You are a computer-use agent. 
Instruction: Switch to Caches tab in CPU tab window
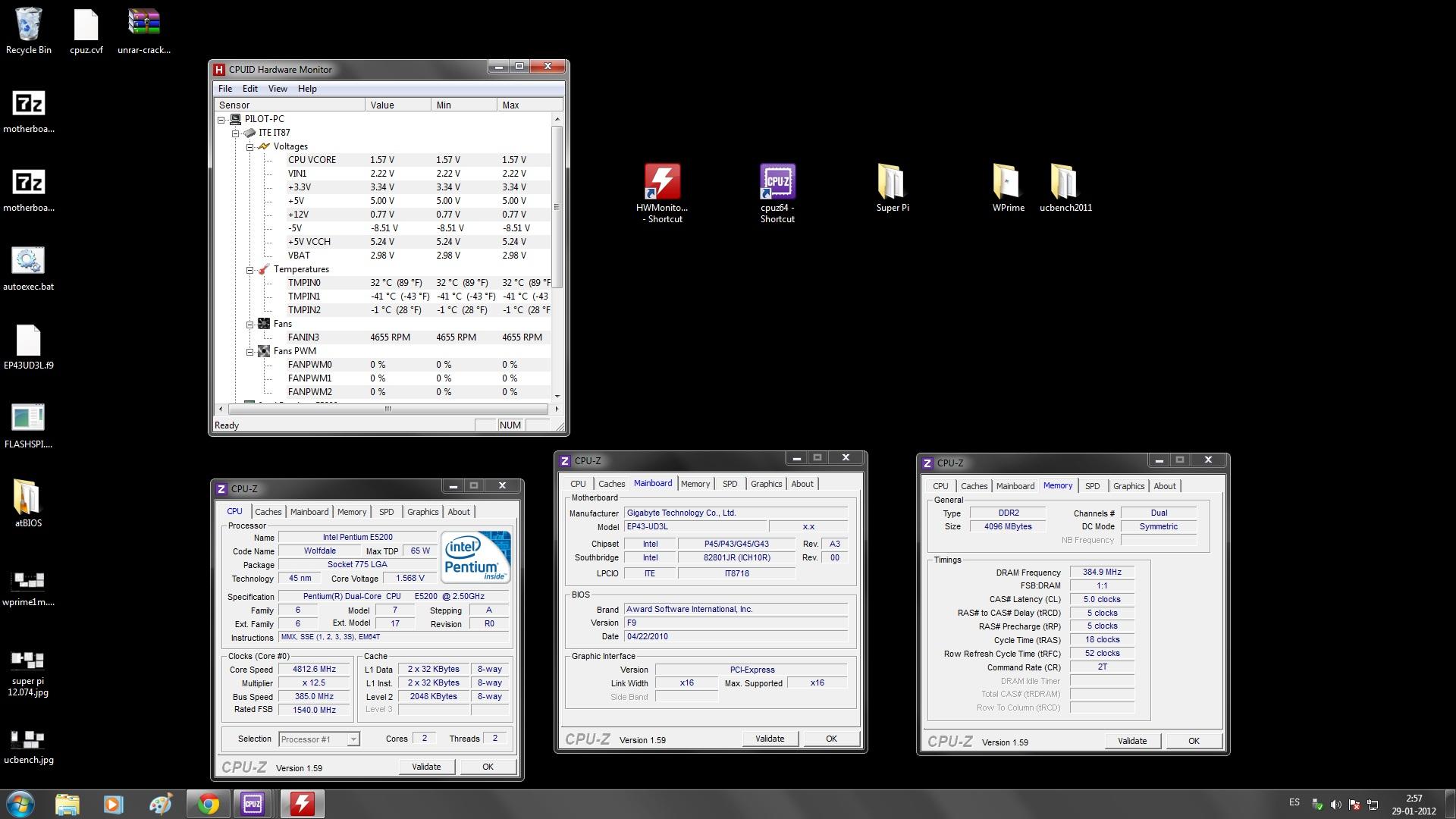268,512
